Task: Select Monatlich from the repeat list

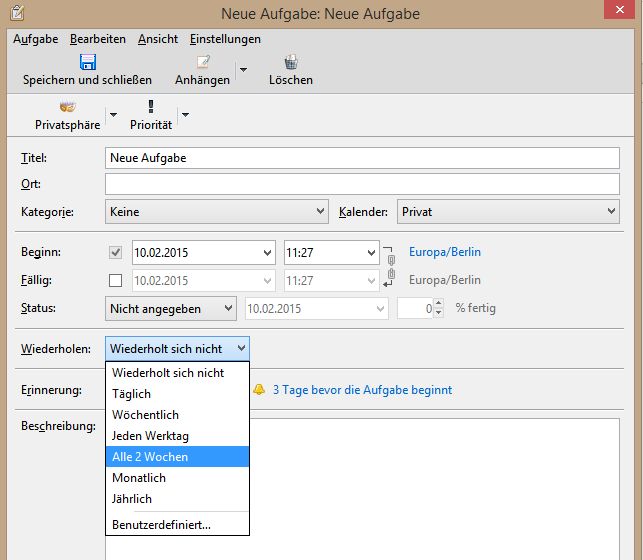Action: (x=139, y=478)
